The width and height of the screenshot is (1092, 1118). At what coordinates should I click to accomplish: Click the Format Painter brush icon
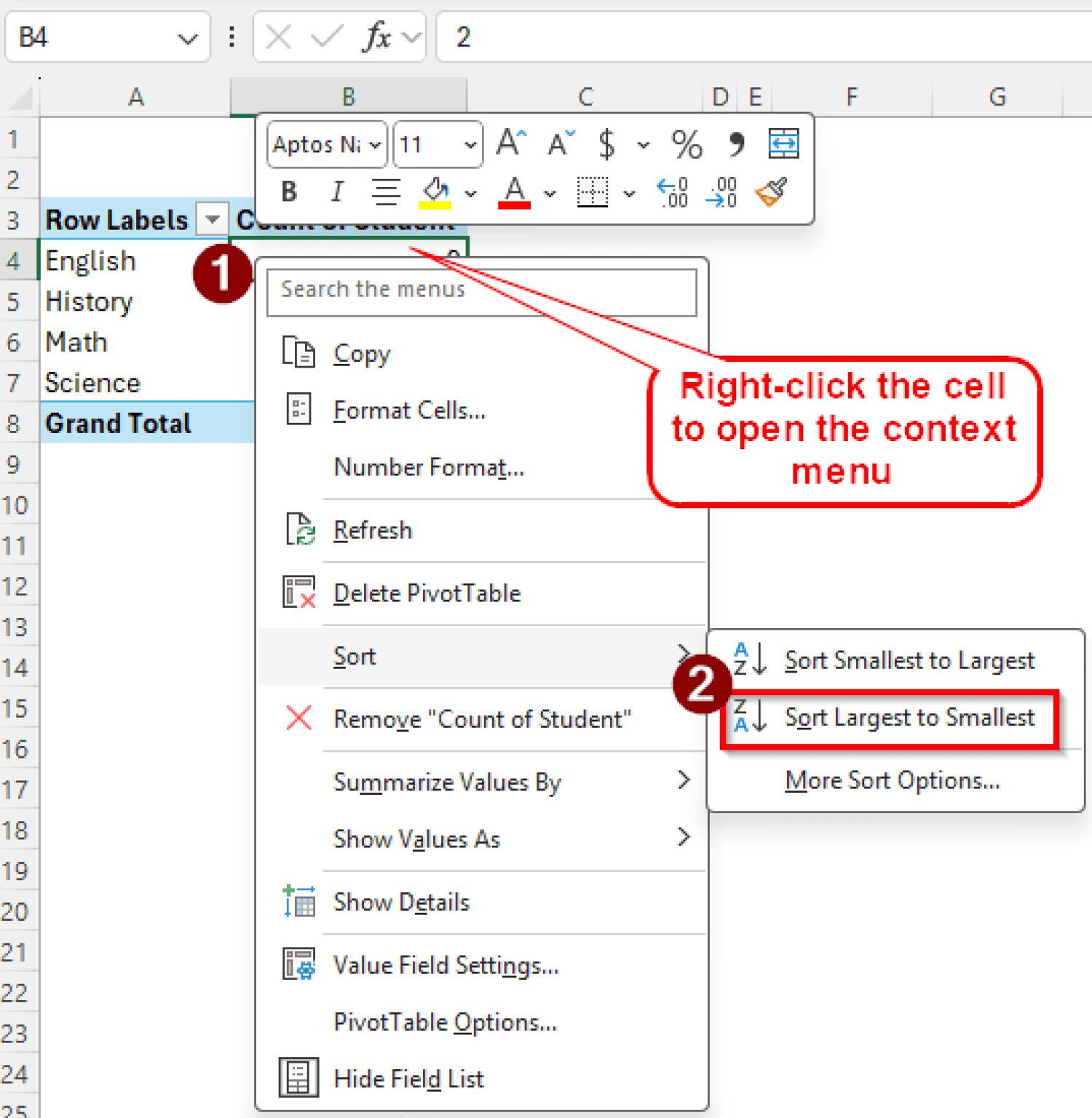click(772, 192)
